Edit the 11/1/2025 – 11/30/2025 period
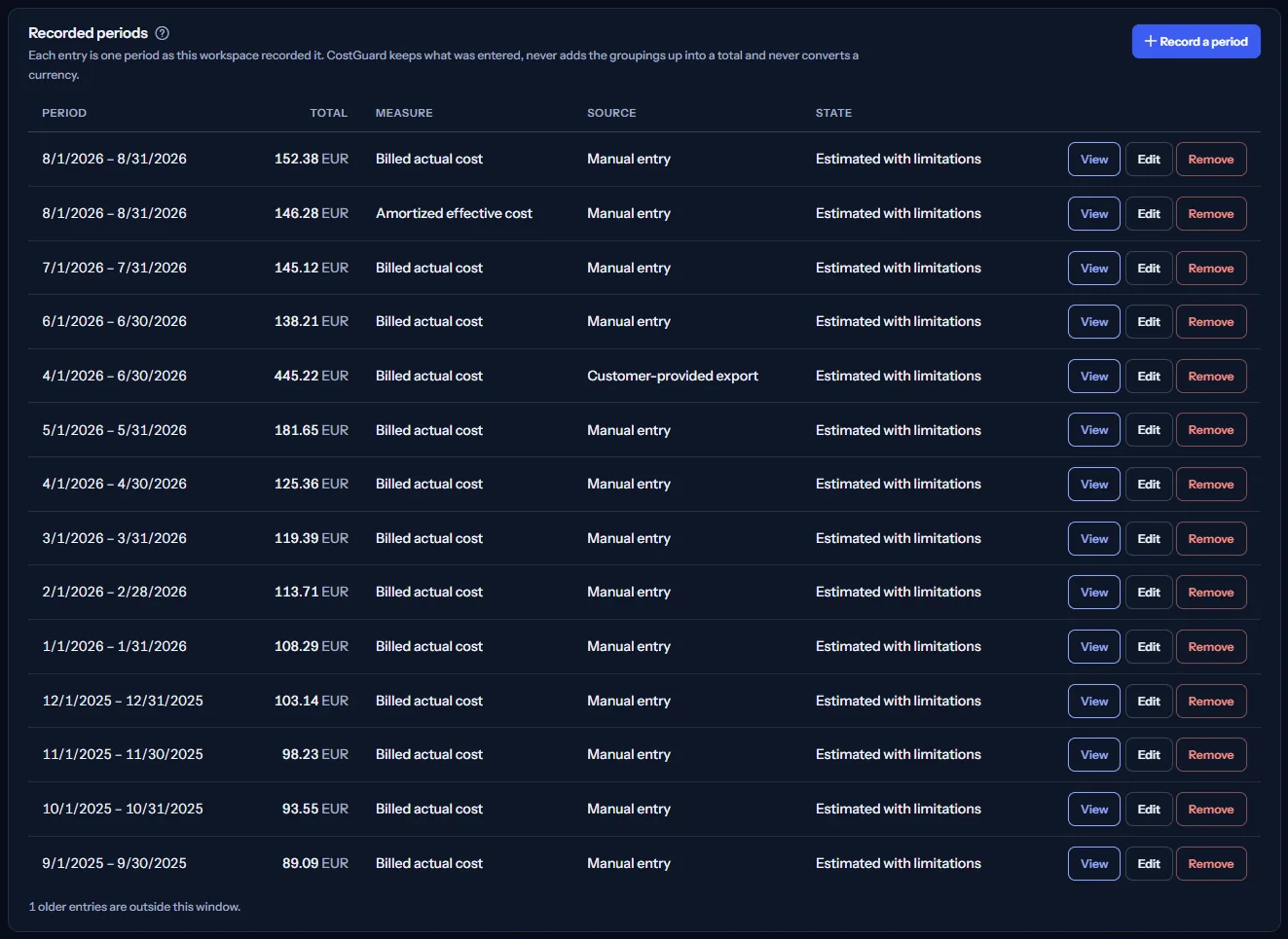The image size is (1288, 939). (x=1149, y=755)
